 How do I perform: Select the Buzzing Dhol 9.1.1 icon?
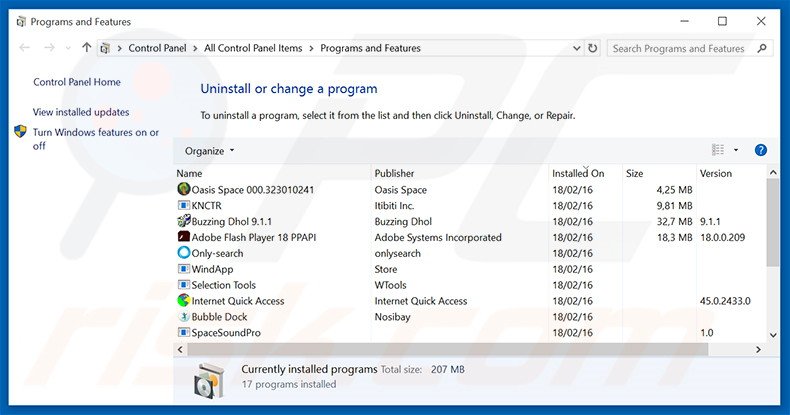(x=183, y=221)
